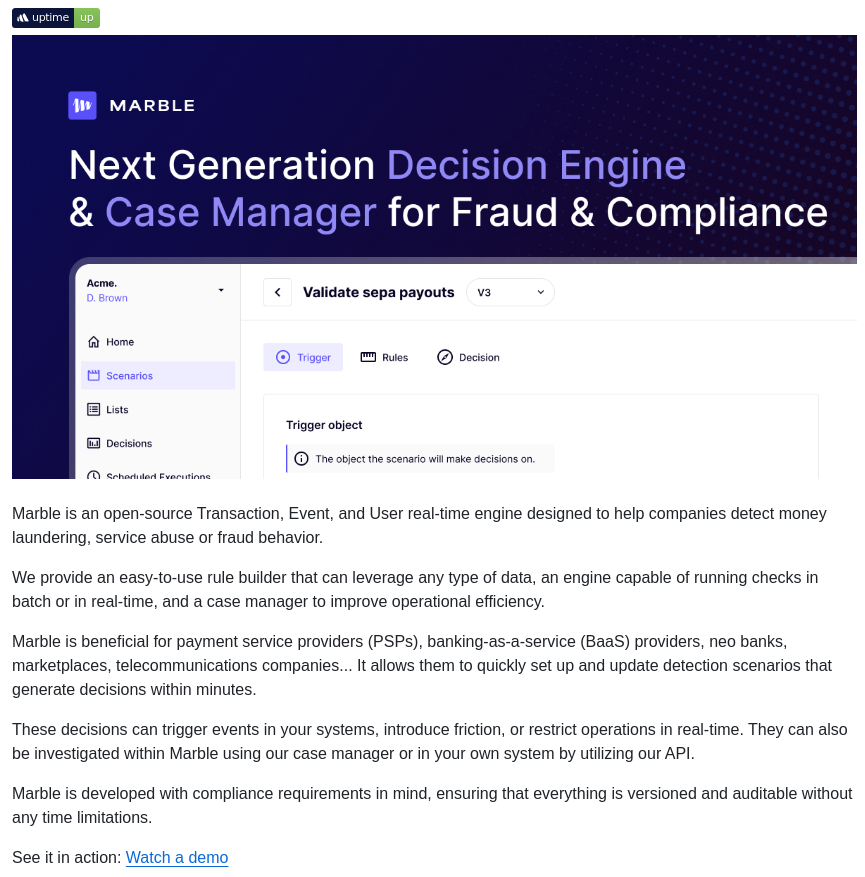865x877 pixels.
Task: Click the Lists icon in sidebar
Action: click(94, 409)
